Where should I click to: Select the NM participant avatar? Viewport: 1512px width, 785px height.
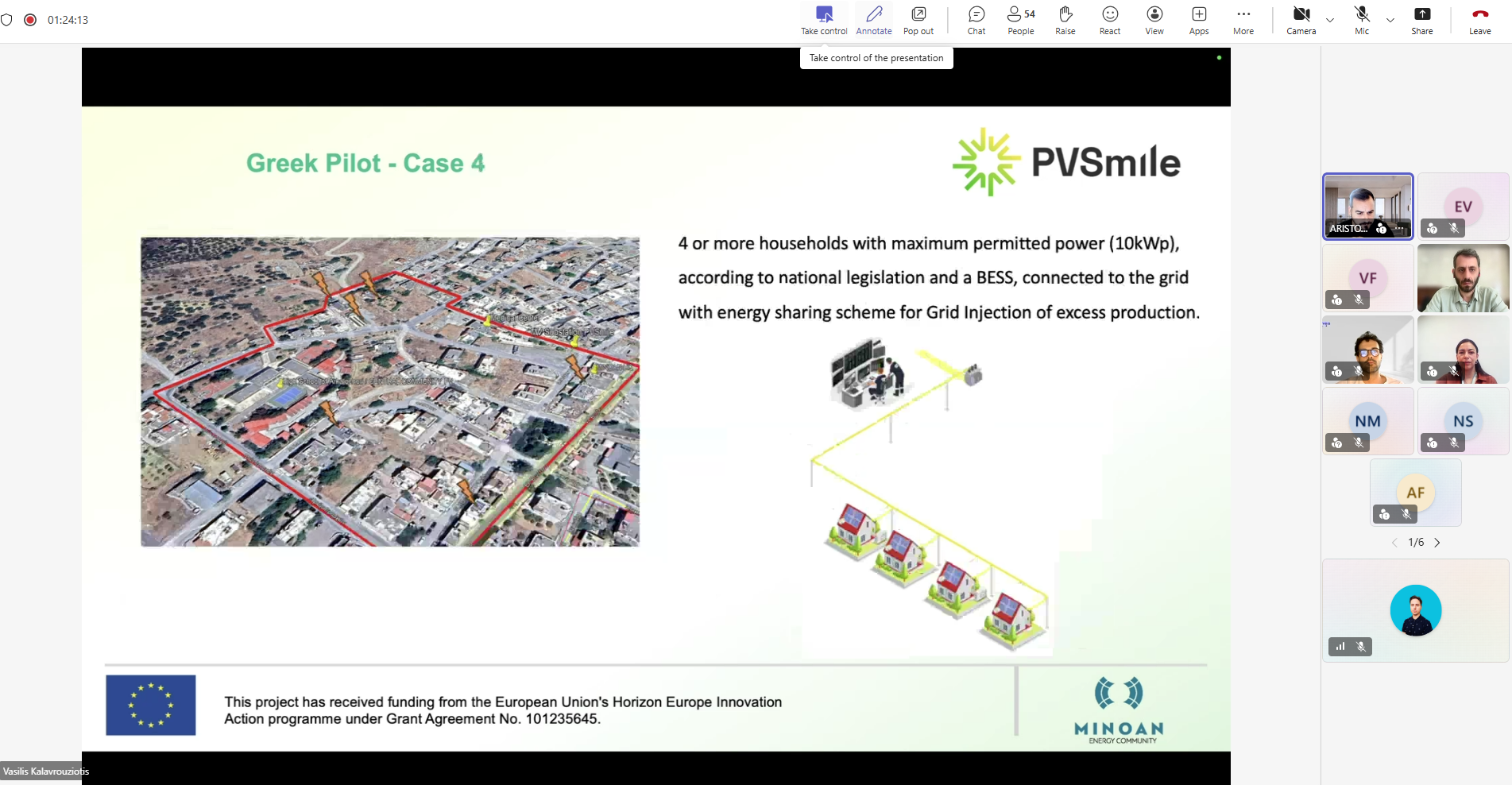point(1368,421)
